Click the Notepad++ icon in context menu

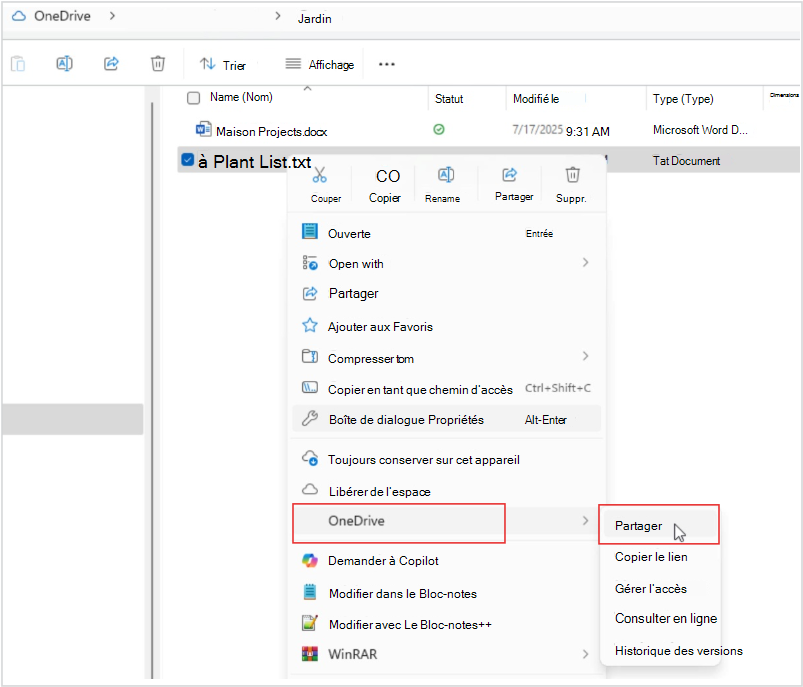click(x=310, y=623)
